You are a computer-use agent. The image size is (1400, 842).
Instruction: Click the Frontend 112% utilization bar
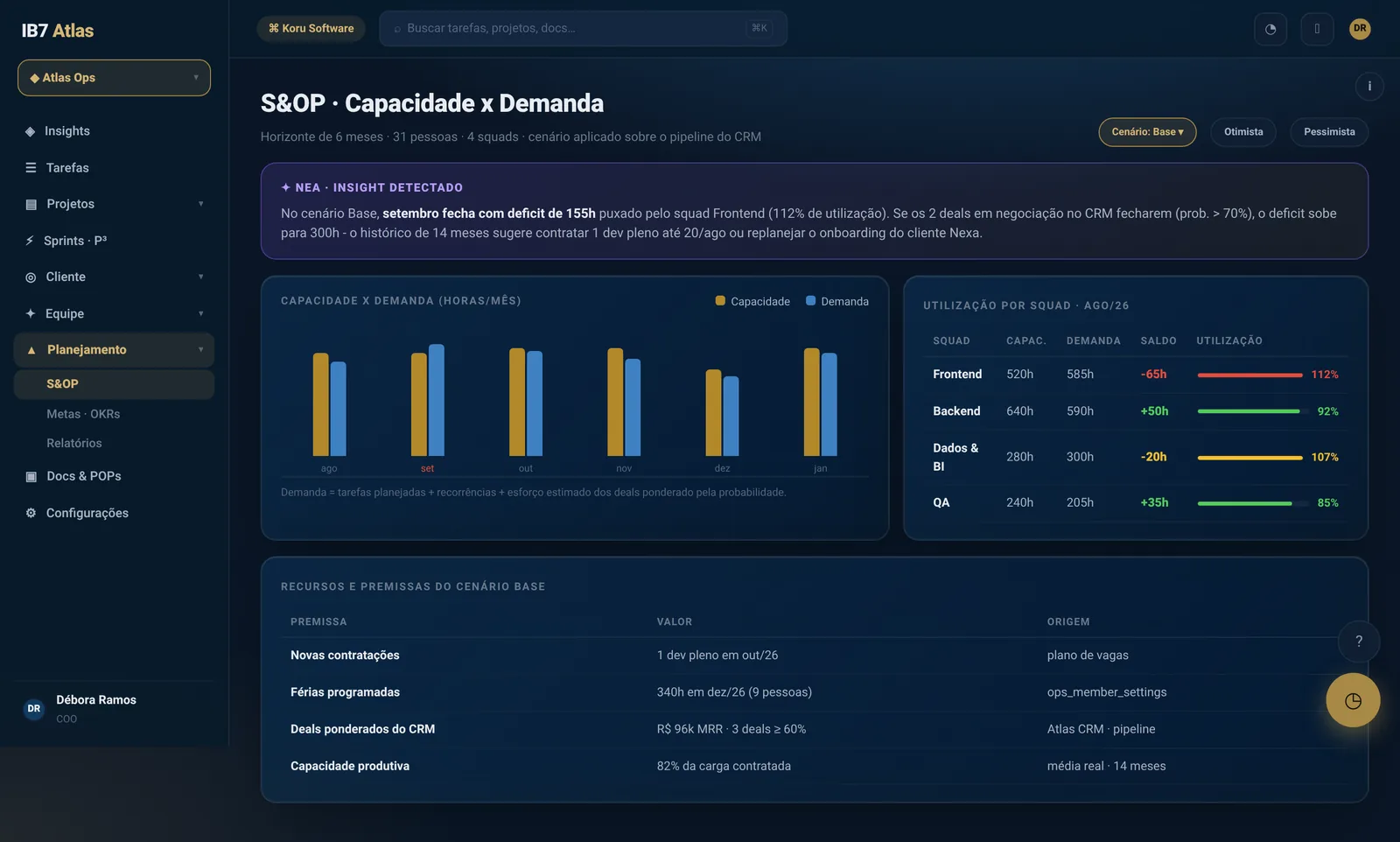[1249, 375]
